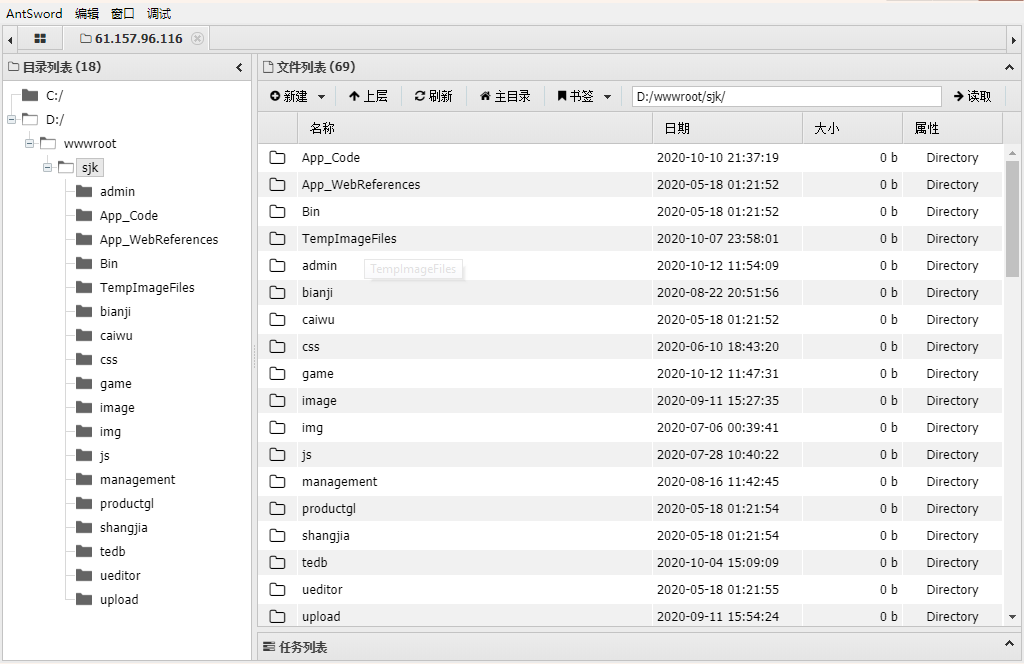The width and height of the screenshot is (1024, 664).
Task: Collapse the directory list panel
Action: (x=239, y=68)
